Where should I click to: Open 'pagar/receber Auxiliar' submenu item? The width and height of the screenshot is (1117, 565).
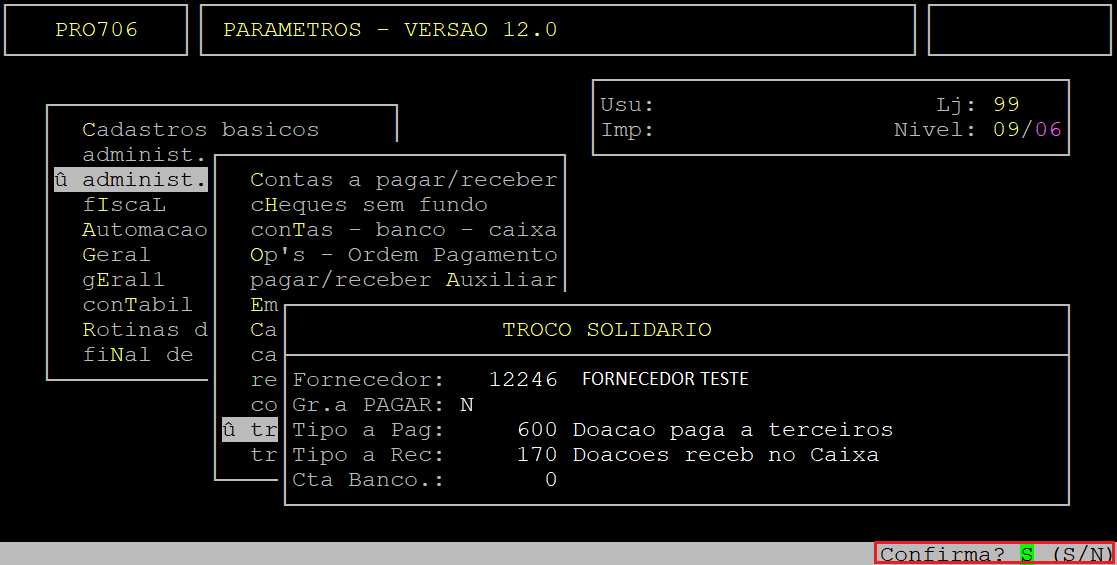click(x=403, y=280)
